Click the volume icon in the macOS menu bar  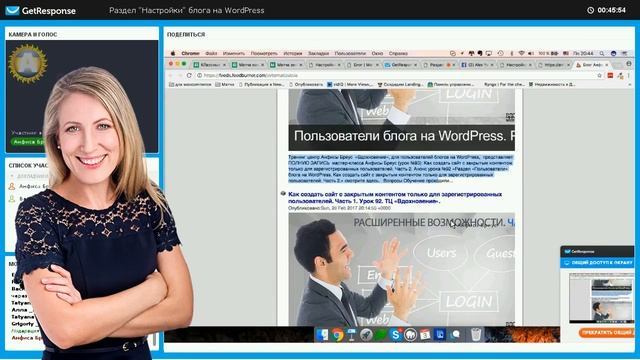531,53
